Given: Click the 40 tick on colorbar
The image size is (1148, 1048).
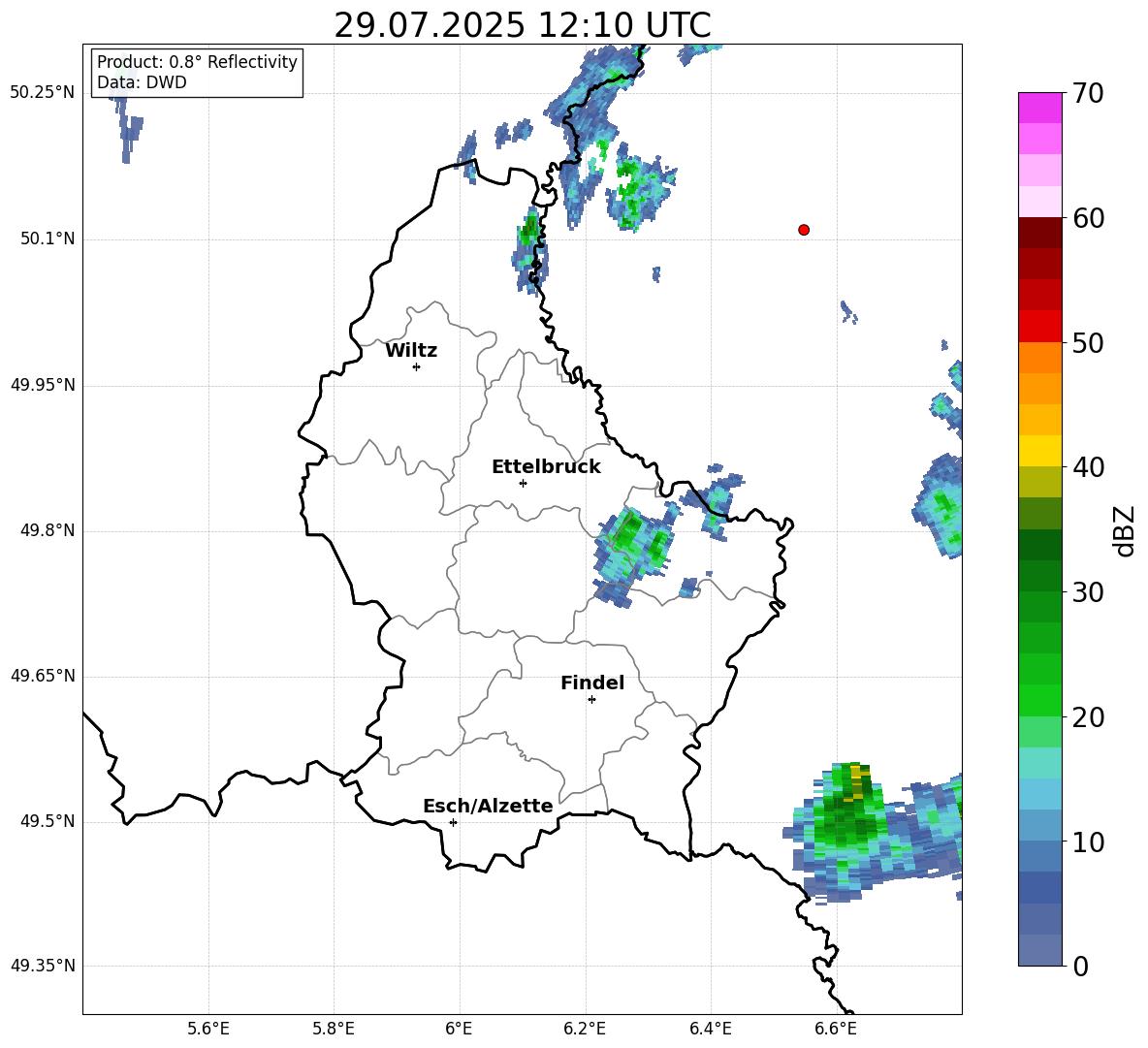Looking at the screenshot, I should pyautogui.click(x=1087, y=467).
